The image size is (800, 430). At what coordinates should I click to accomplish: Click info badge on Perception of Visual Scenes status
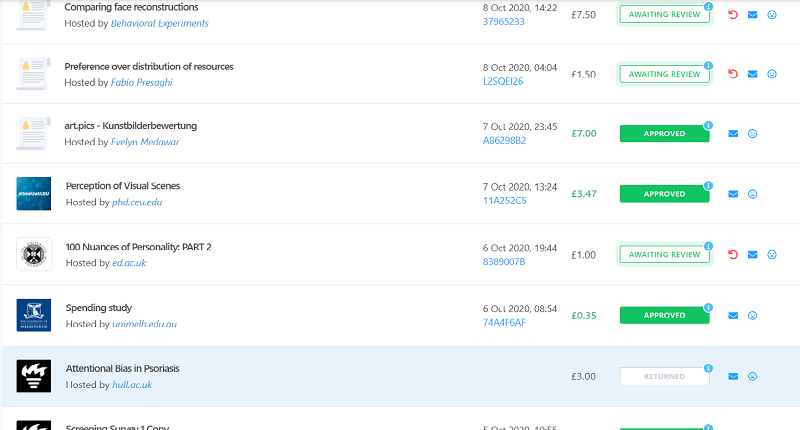pos(708,186)
